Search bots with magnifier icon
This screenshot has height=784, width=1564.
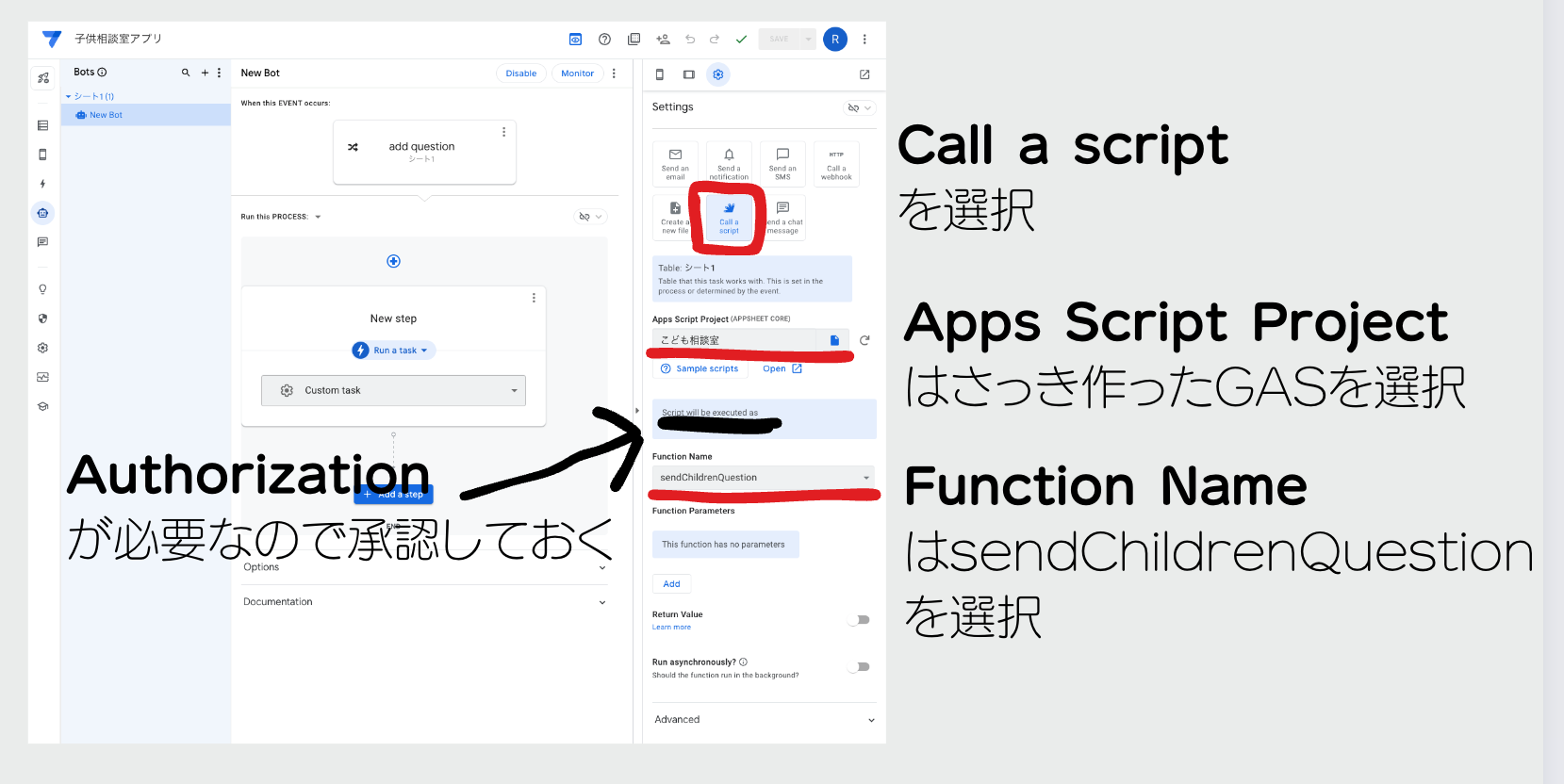[186, 73]
